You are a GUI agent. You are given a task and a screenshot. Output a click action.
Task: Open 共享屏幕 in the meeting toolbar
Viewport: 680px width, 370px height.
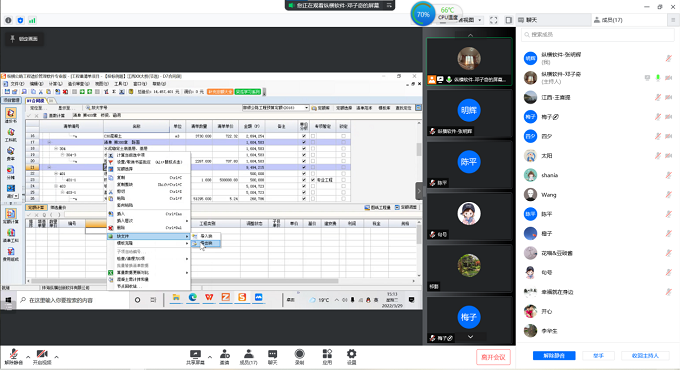point(195,357)
